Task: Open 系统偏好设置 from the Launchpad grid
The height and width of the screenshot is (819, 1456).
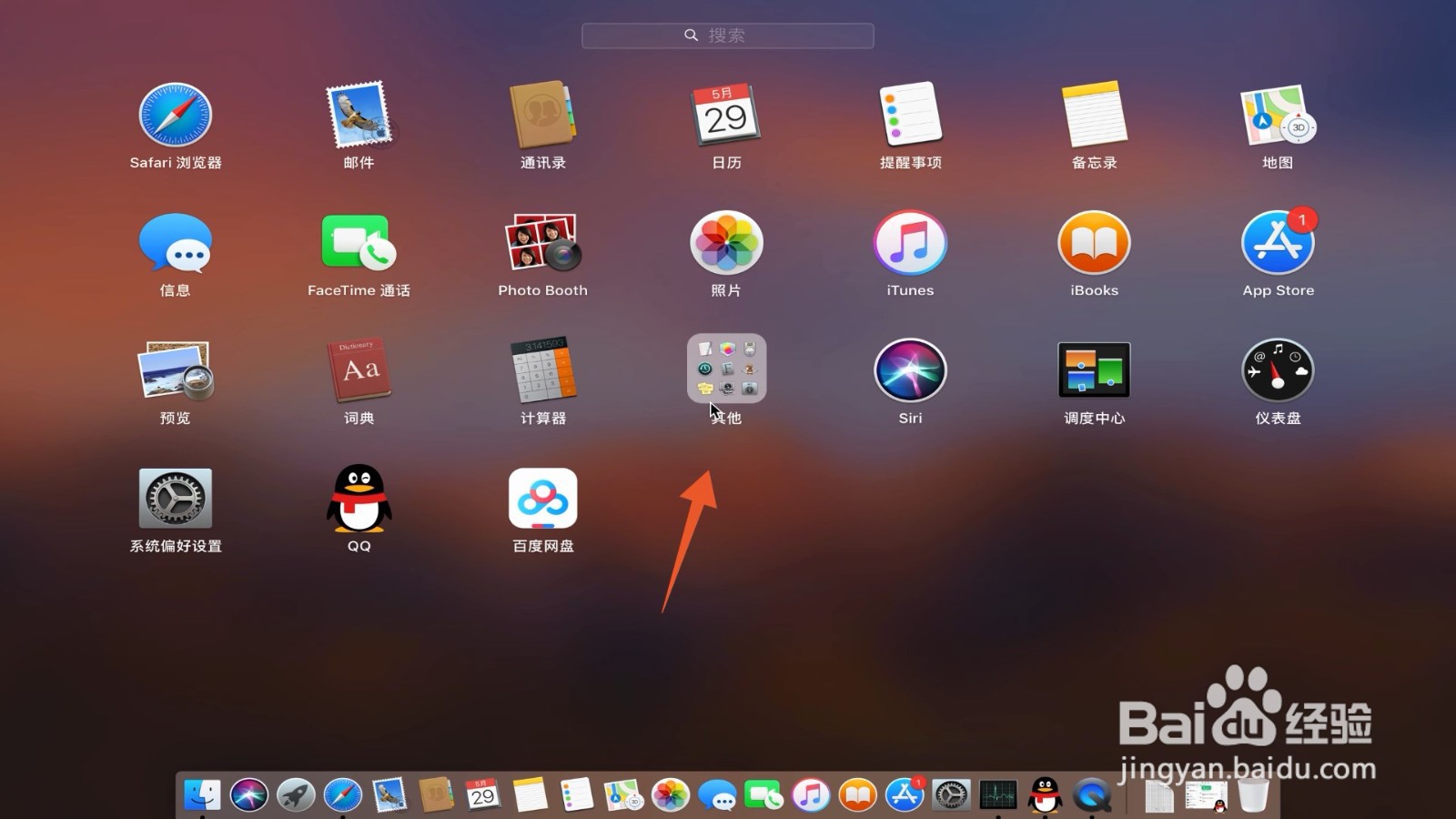Action: point(176,499)
